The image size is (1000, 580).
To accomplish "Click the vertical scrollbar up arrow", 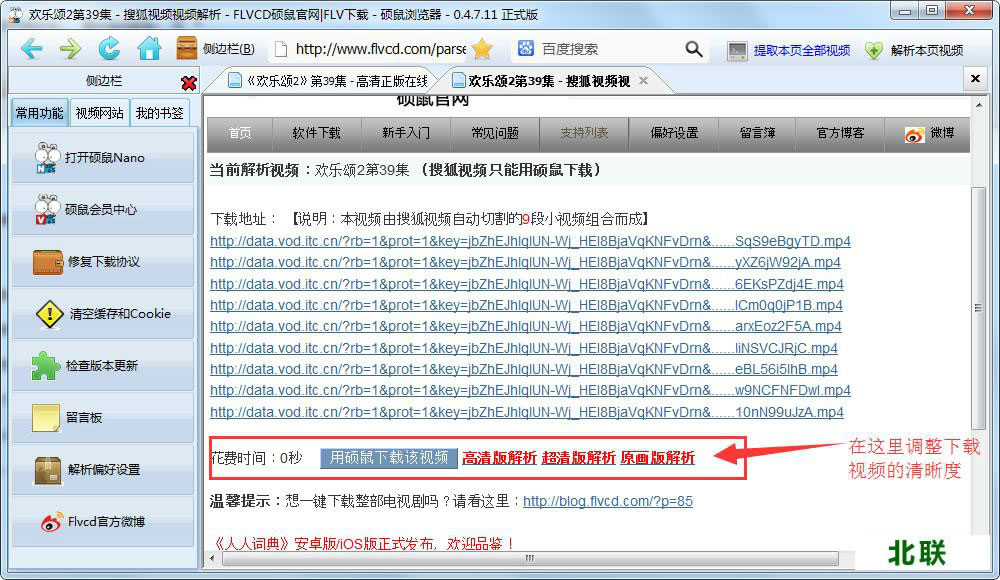I will click(979, 105).
